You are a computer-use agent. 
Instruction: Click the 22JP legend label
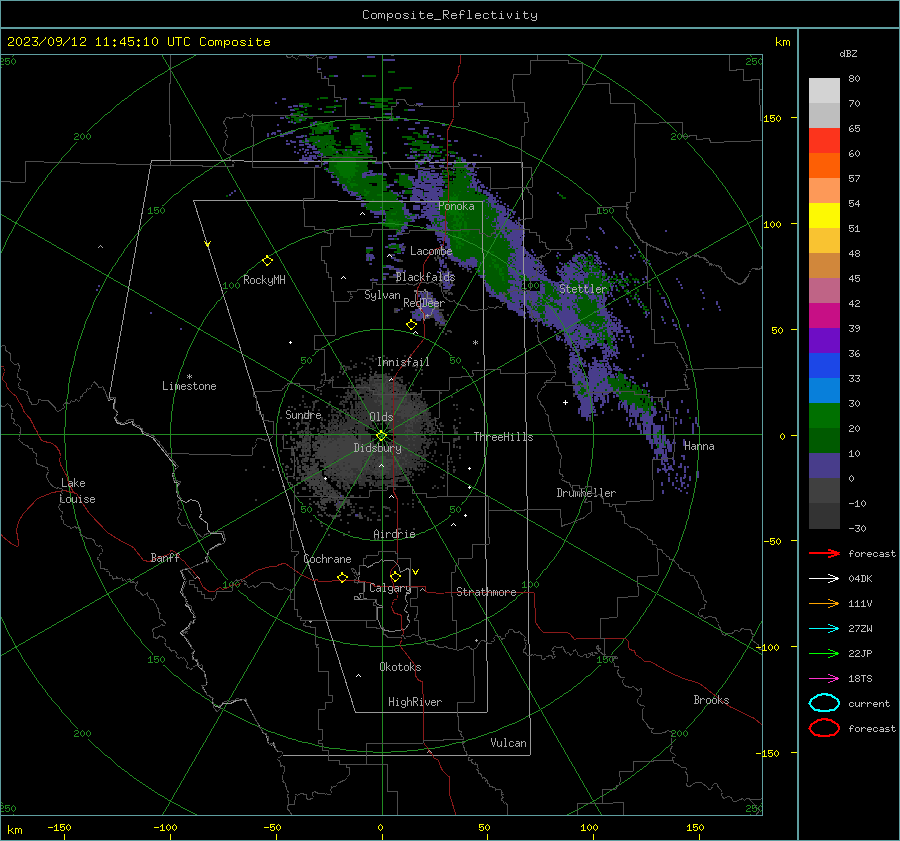point(860,653)
